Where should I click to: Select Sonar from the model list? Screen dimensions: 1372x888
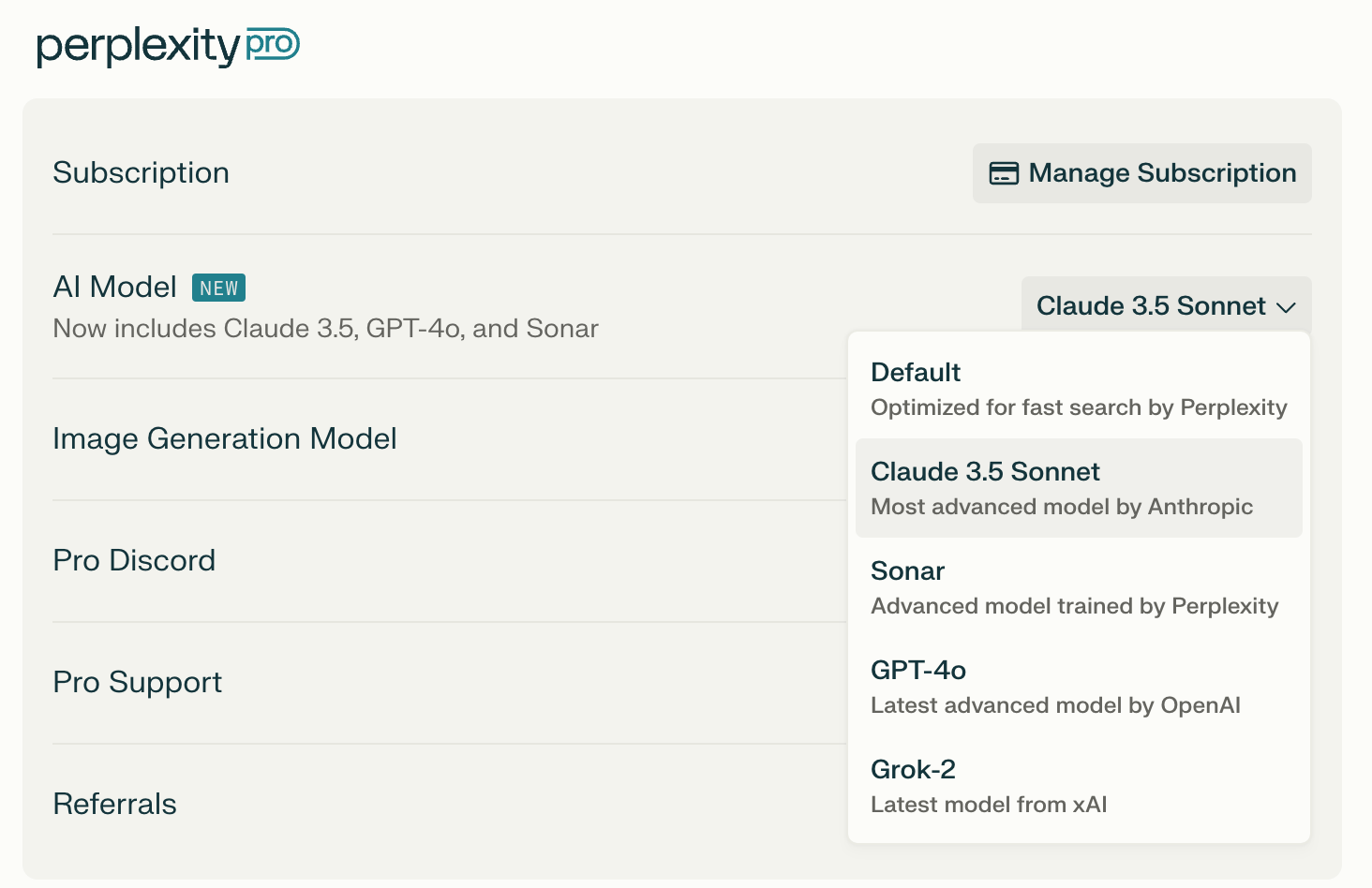pos(1078,587)
